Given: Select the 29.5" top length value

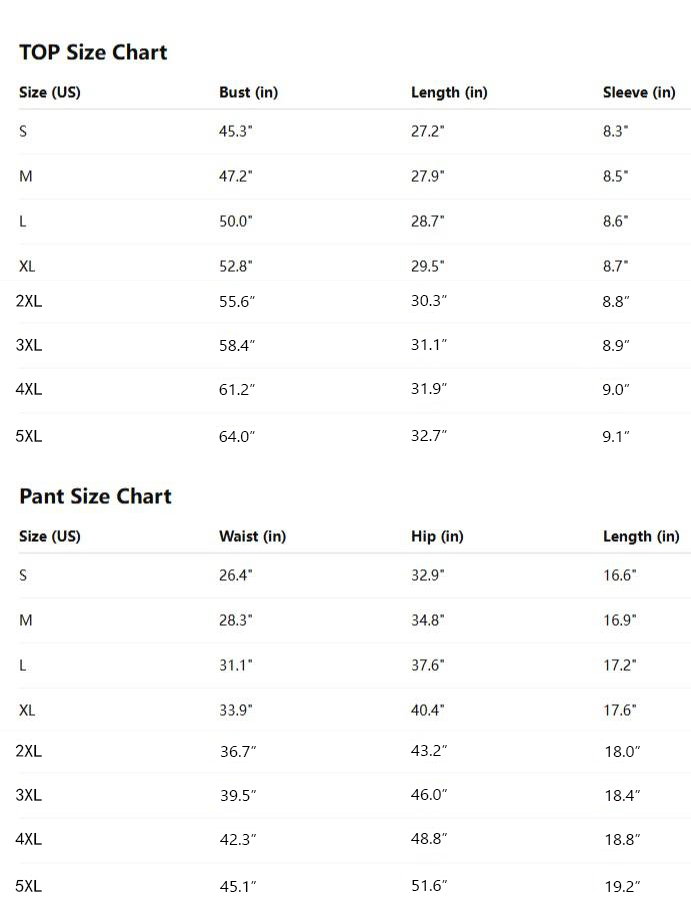Looking at the screenshot, I should click(428, 266).
